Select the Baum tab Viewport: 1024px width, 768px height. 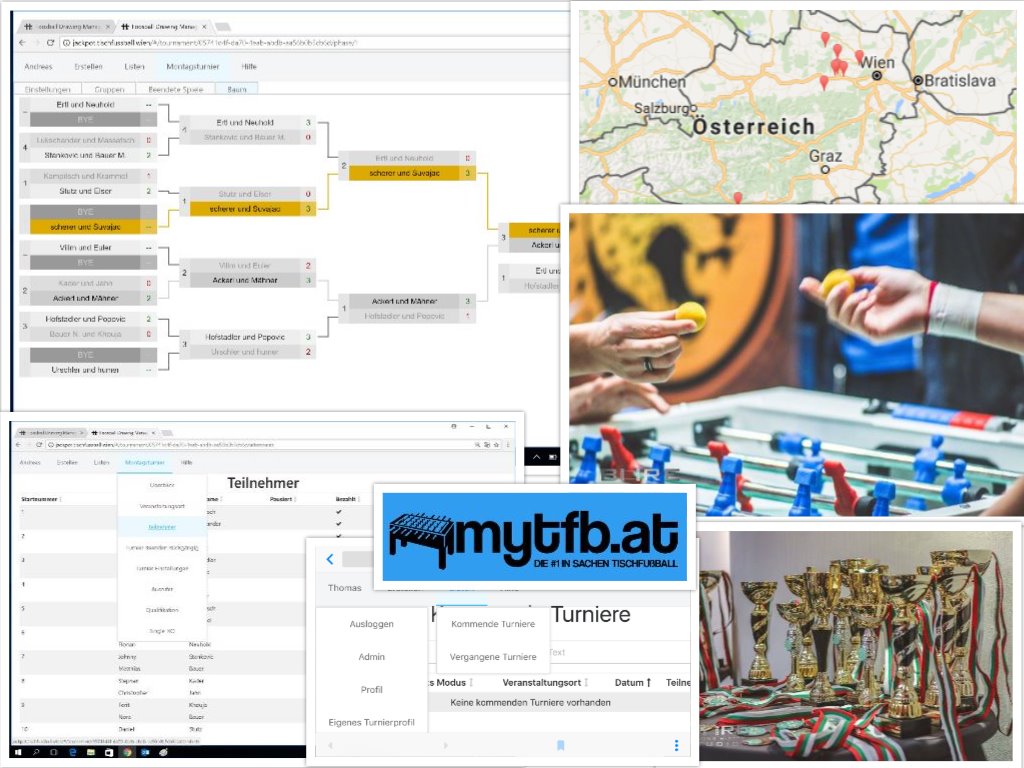pyautogui.click(x=236, y=89)
